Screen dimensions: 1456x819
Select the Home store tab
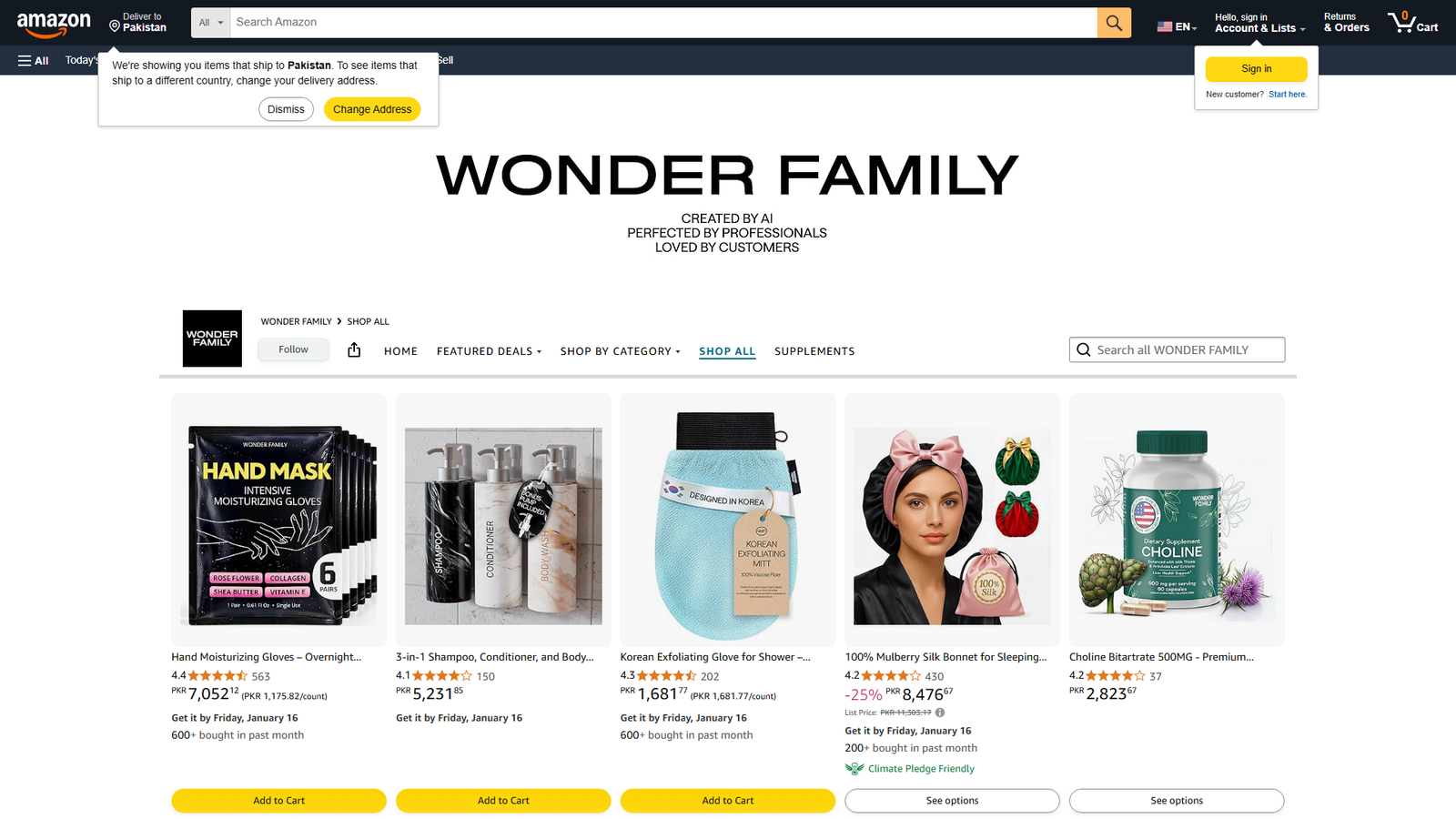400,351
